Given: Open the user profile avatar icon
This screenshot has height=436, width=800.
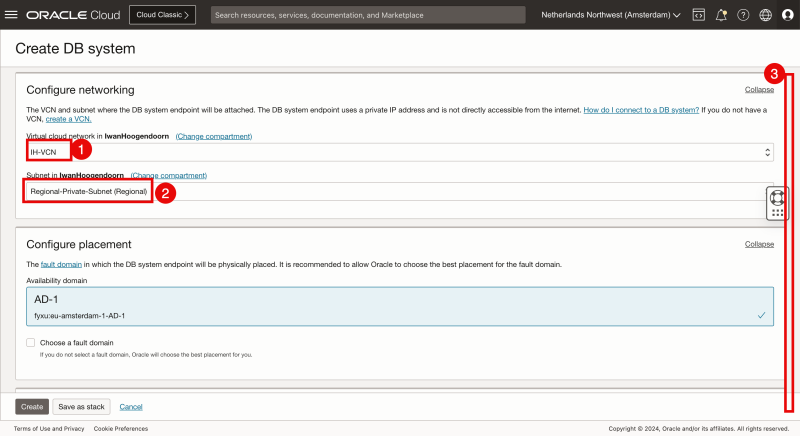Looking at the screenshot, I should point(788,15).
